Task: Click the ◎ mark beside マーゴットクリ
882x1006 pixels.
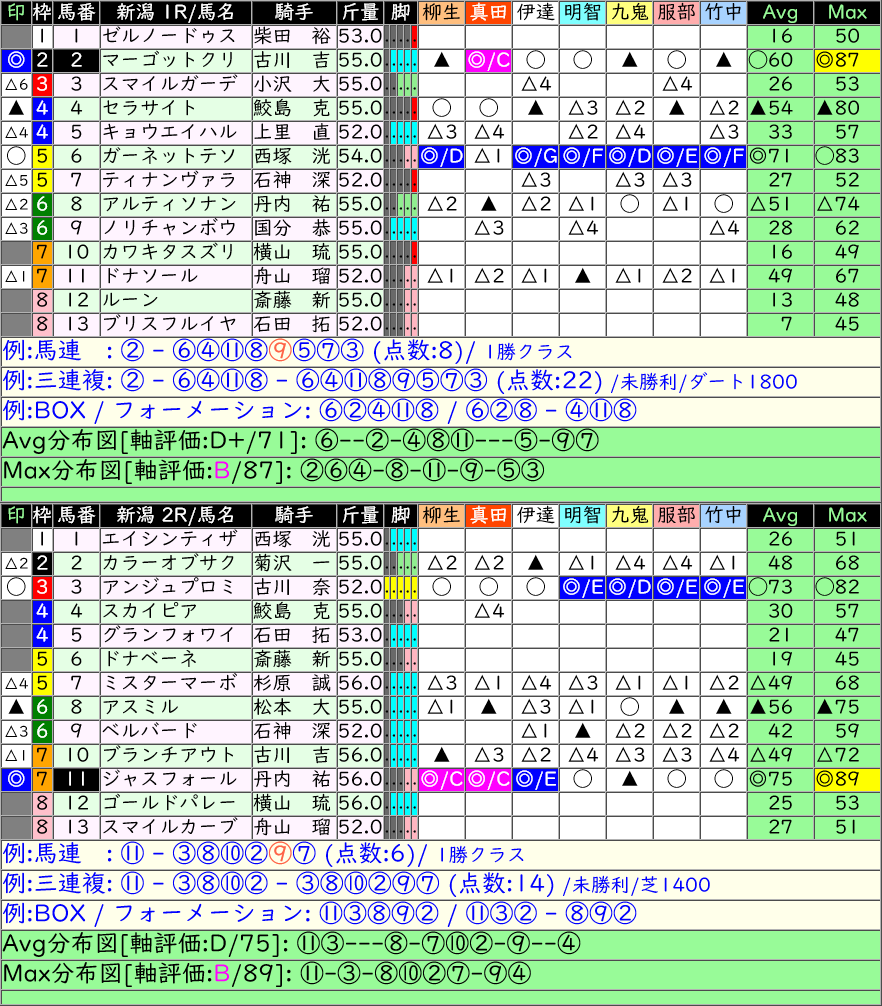Action: [15, 60]
